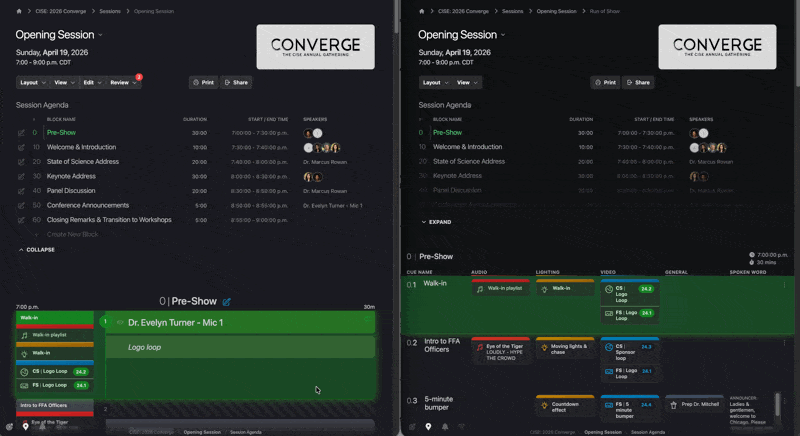This screenshot has width=800, height=436.
Task: Click the lightbulb icon on Countdown effect cue
Action: tap(544, 405)
